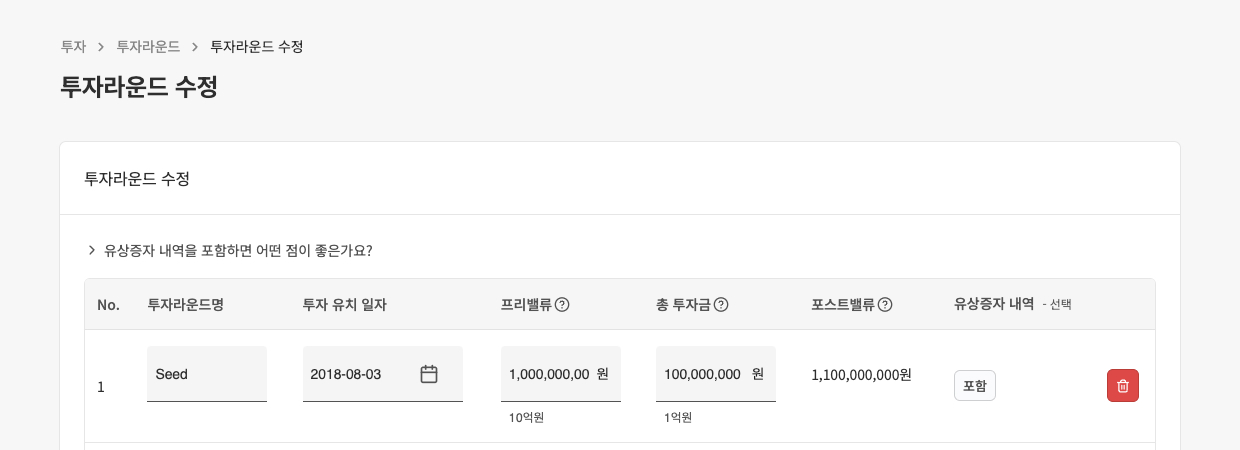Click the current 투자라운드 수정 breadcrumb item
Viewport: 1240px width, 450px height.
257,47
